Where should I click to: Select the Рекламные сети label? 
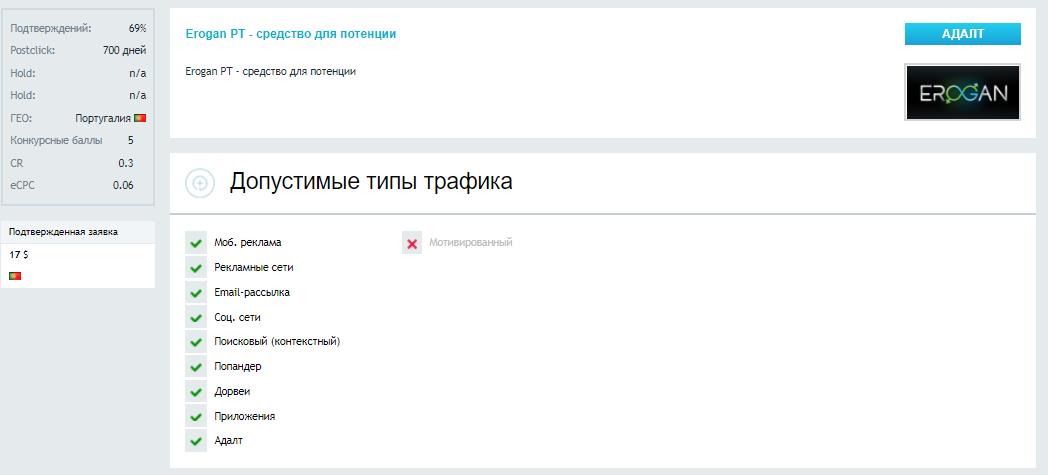(254, 267)
